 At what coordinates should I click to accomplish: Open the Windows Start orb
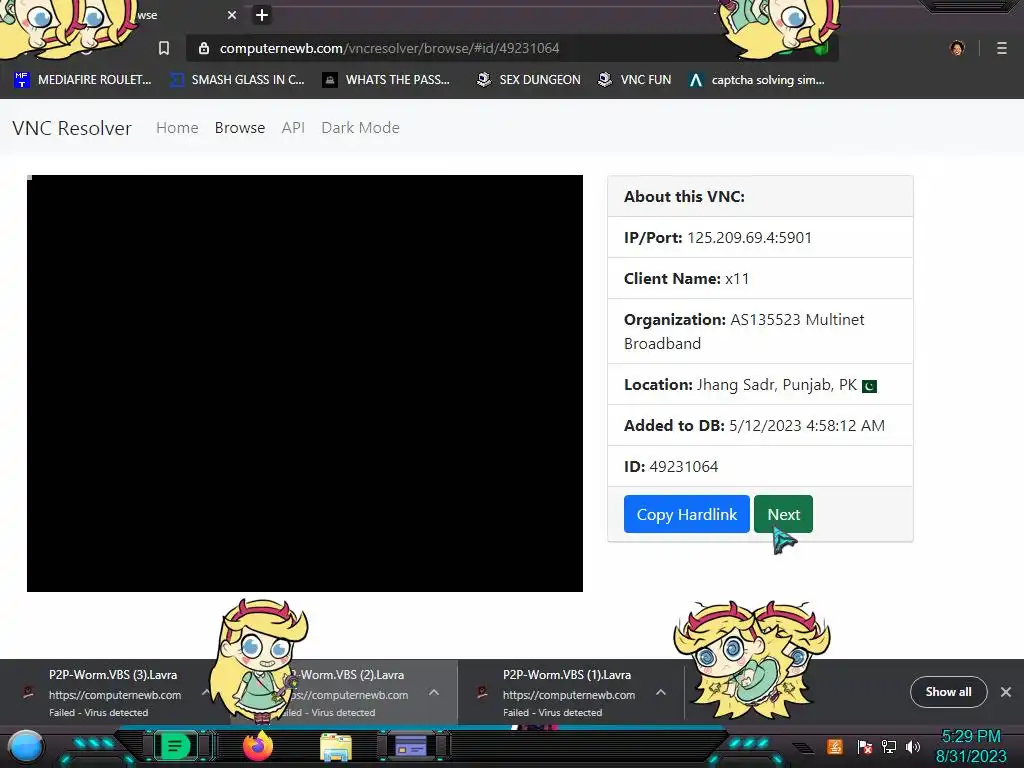coord(25,747)
